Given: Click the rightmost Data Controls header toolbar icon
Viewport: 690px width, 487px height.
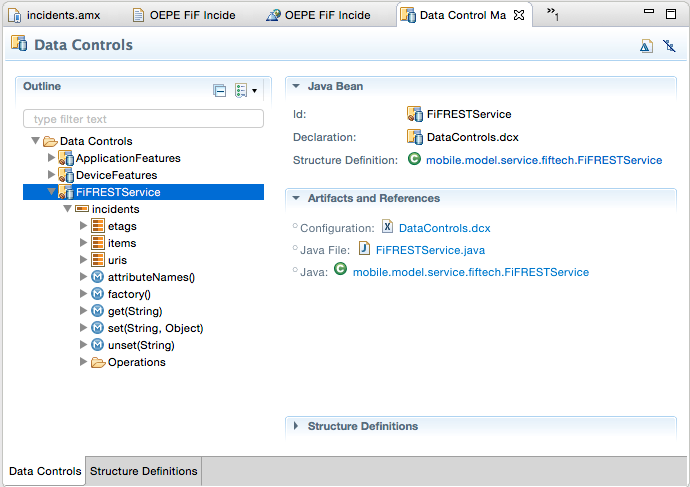Looking at the screenshot, I should tap(669, 46).
